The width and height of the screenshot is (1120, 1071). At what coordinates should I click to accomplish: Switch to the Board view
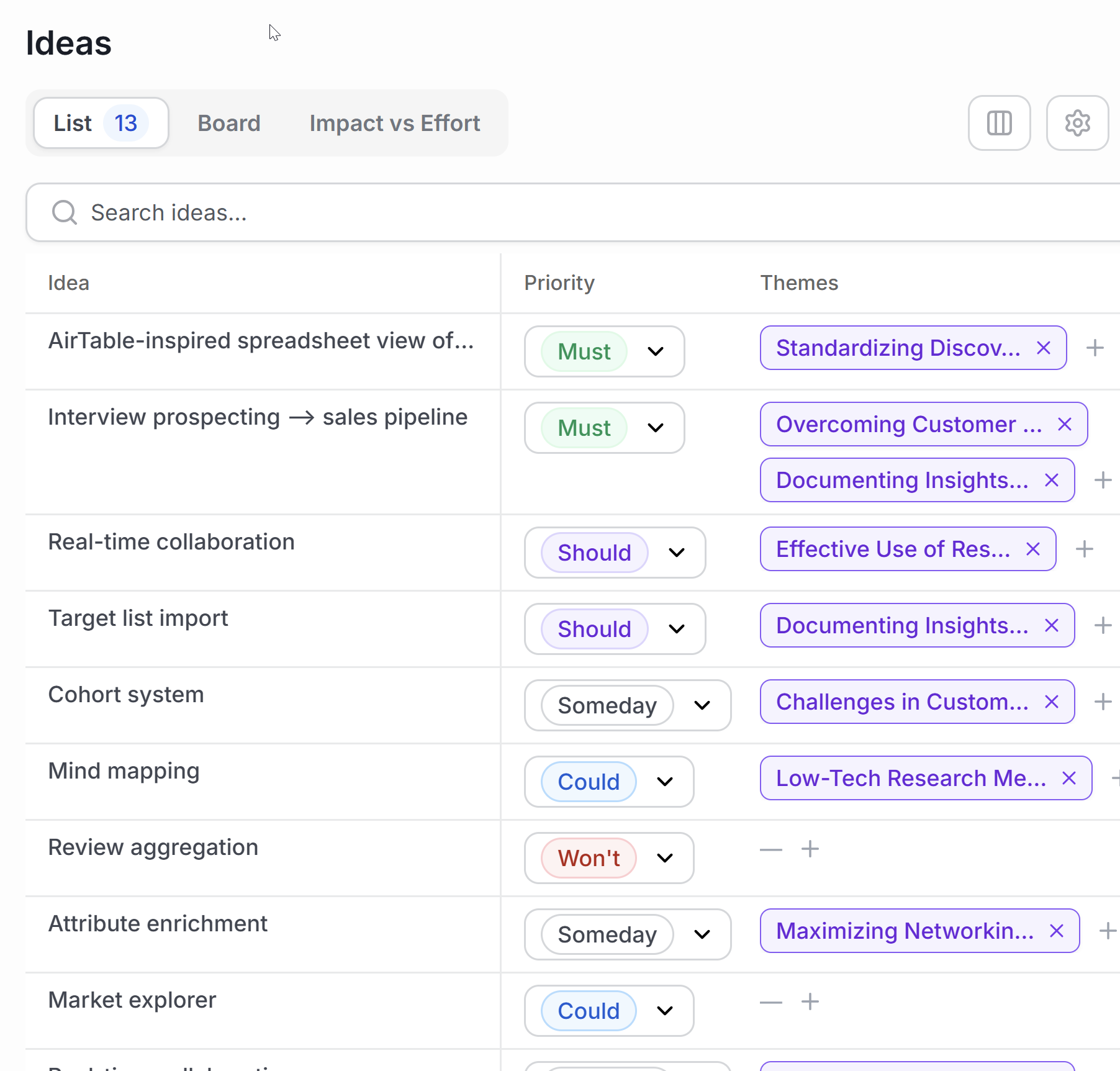229,123
